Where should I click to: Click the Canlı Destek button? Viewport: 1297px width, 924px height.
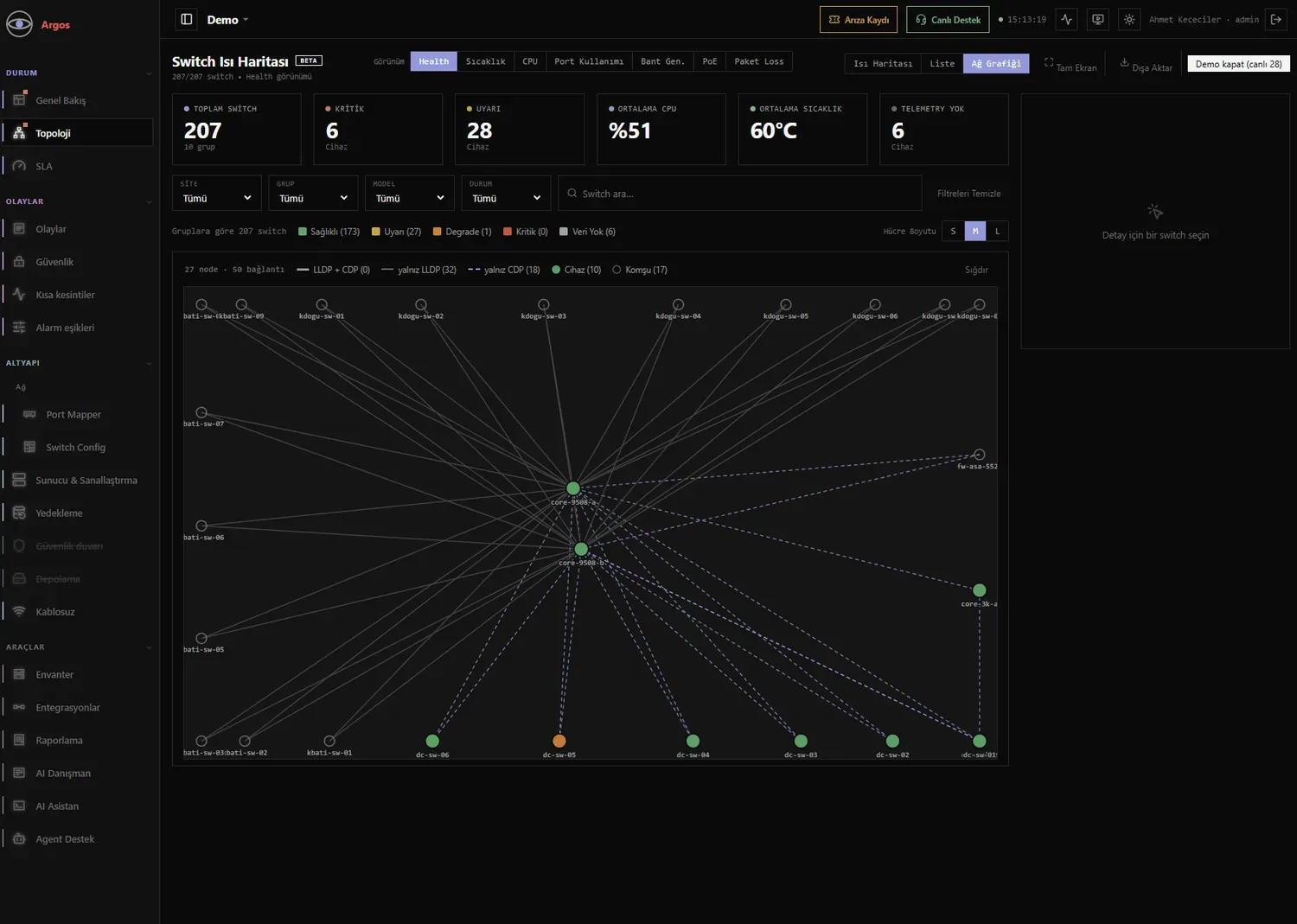click(x=948, y=20)
